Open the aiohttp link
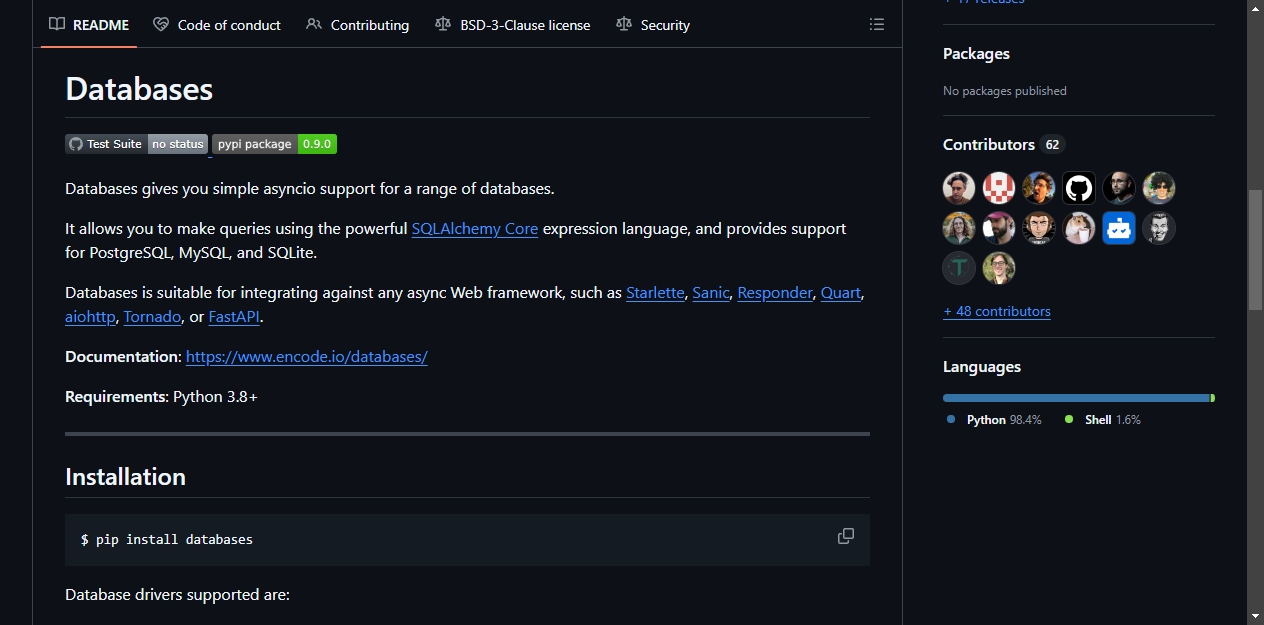This screenshot has width=1264, height=625. [x=90, y=317]
